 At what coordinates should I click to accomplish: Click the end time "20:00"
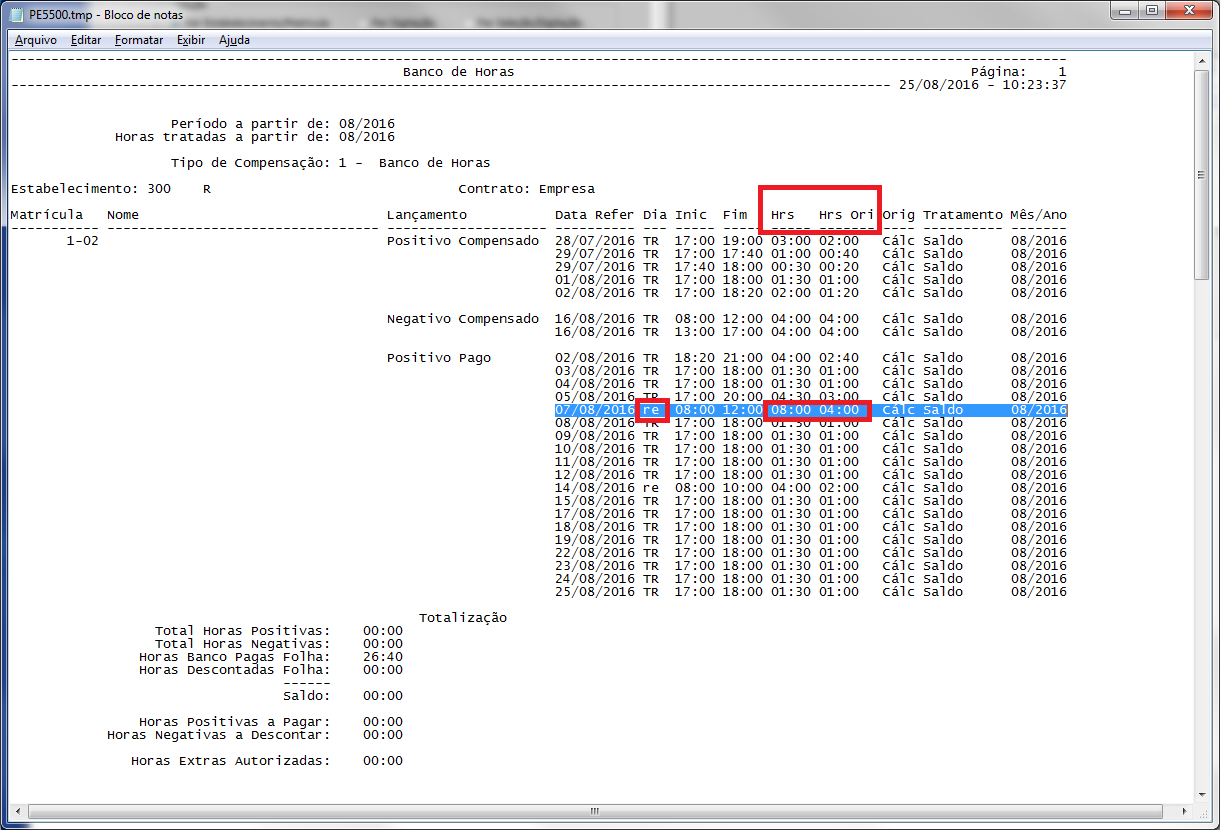coord(743,397)
